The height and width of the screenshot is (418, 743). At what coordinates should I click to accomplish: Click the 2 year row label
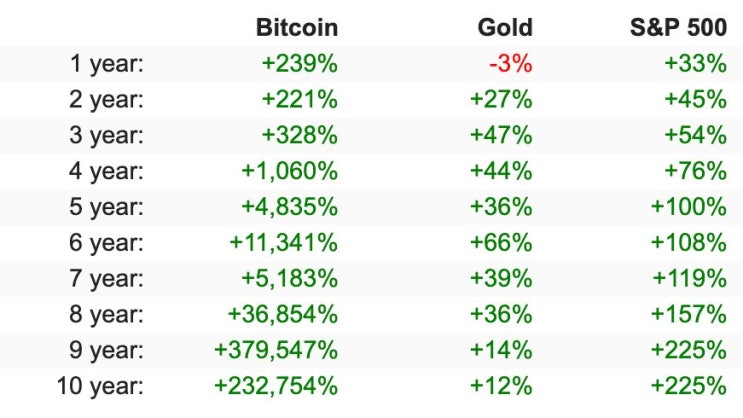click(x=106, y=100)
